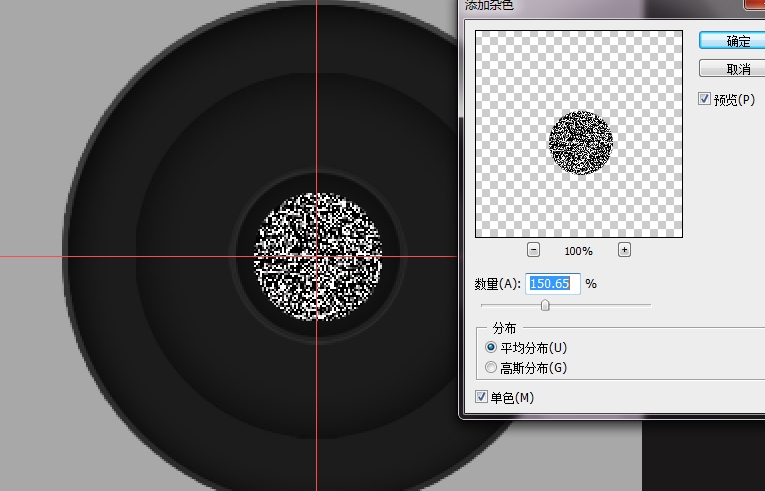Select the 高斯分布(G) Gaussian radio button
Image resolution: width=765 pixels, height=491 pixels.
[x=490, y=368]
